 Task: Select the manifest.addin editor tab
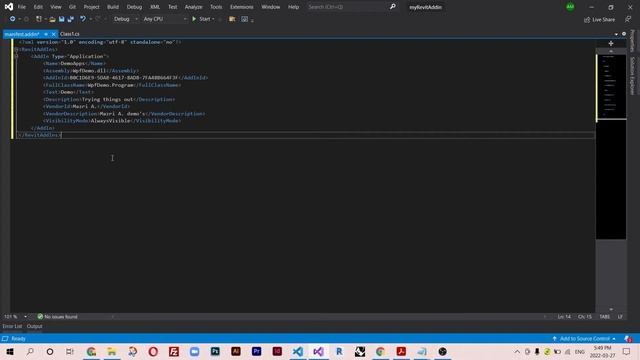(22, 34)
